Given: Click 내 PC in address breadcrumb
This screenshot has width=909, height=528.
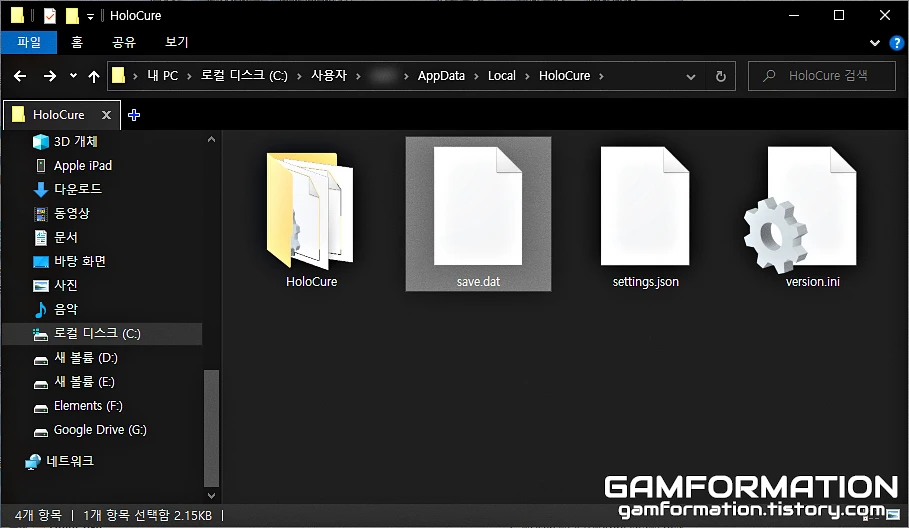Looking at the screenshot, I should coord(162,76).
